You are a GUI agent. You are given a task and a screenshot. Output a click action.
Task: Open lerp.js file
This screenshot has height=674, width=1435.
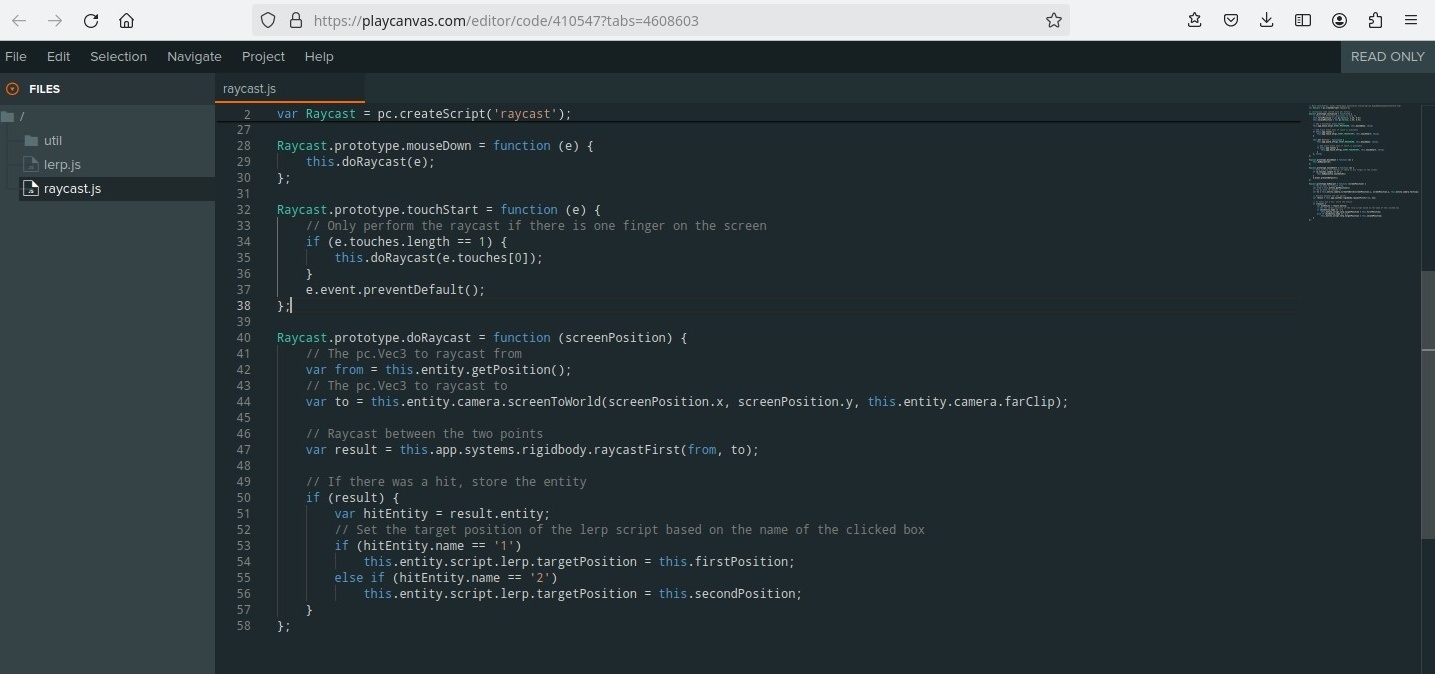(x=62, y=164)
